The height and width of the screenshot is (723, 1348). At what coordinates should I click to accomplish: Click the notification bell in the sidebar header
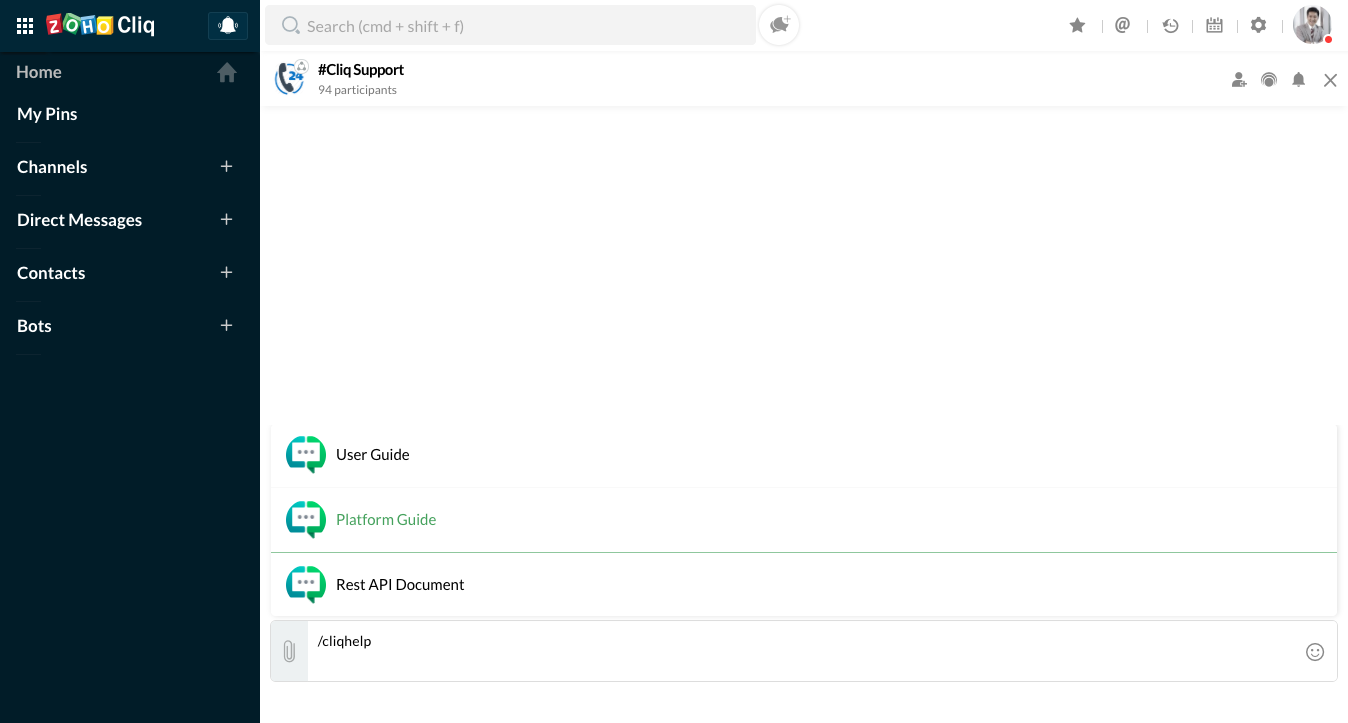[x=228, y=26]
